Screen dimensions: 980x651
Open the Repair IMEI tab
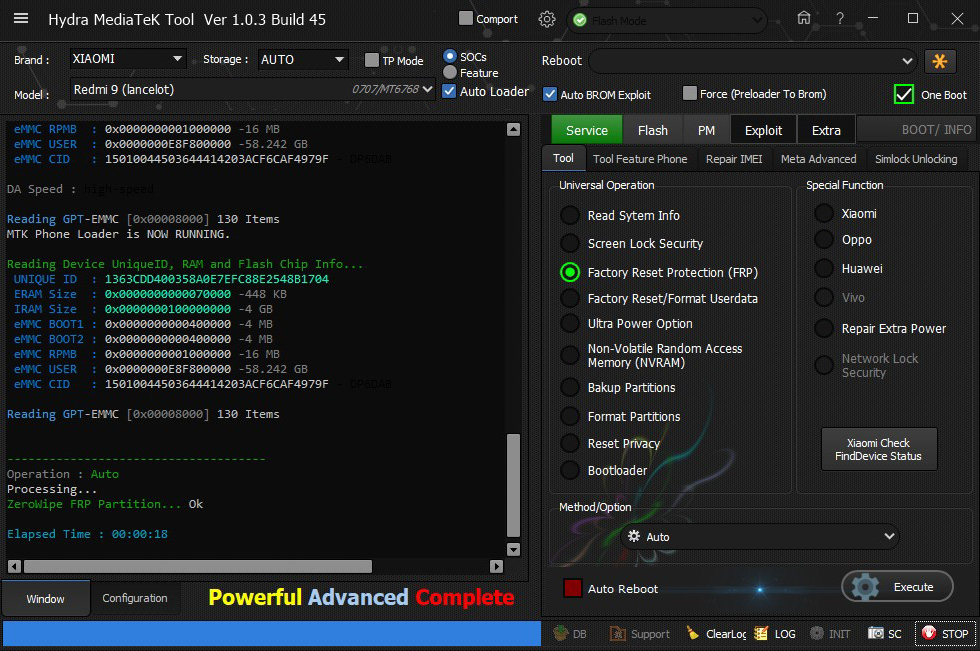point(734,159)
